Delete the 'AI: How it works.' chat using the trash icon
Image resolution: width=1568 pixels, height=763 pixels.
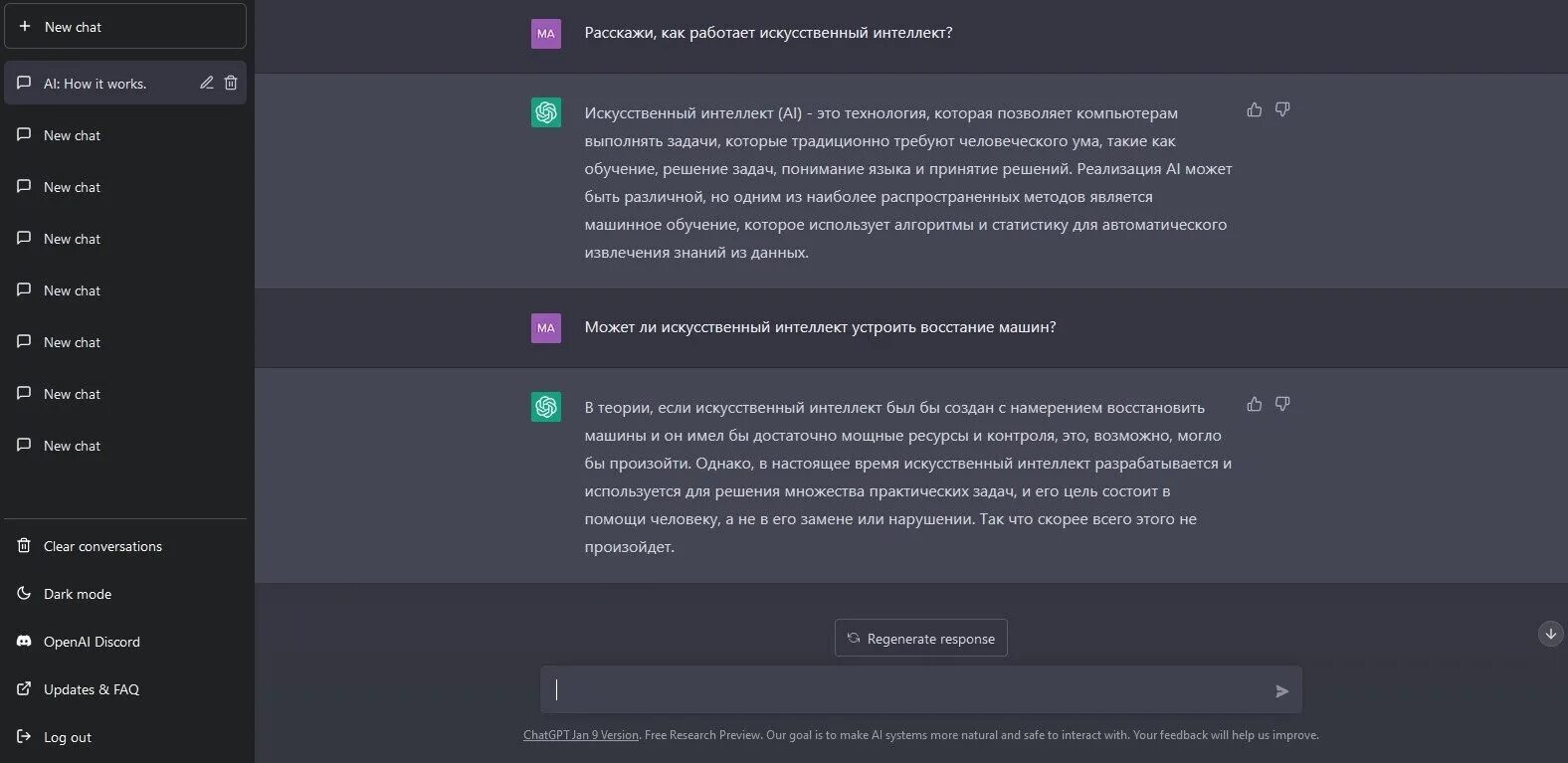[231, 84]
